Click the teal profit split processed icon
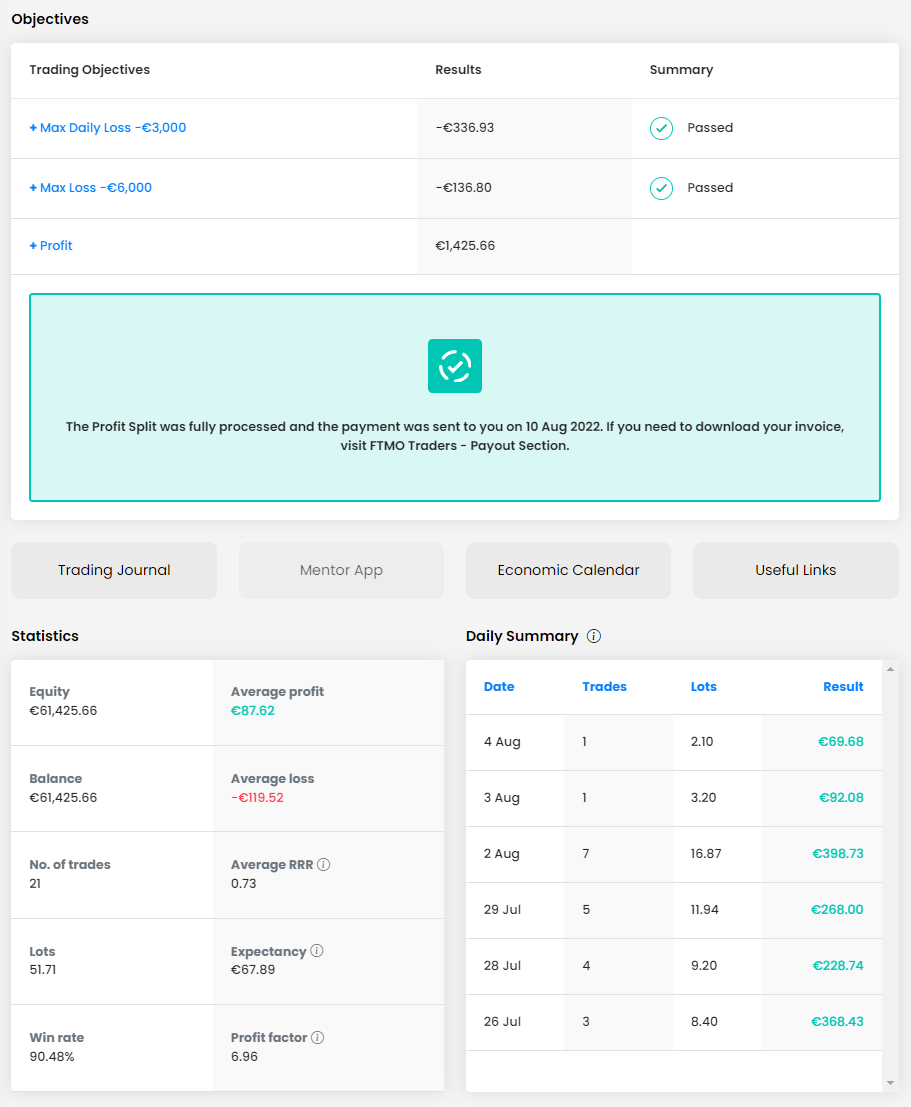Viewport: 911px width, 1107px height. pyautogui.click(x=455, y=366)
